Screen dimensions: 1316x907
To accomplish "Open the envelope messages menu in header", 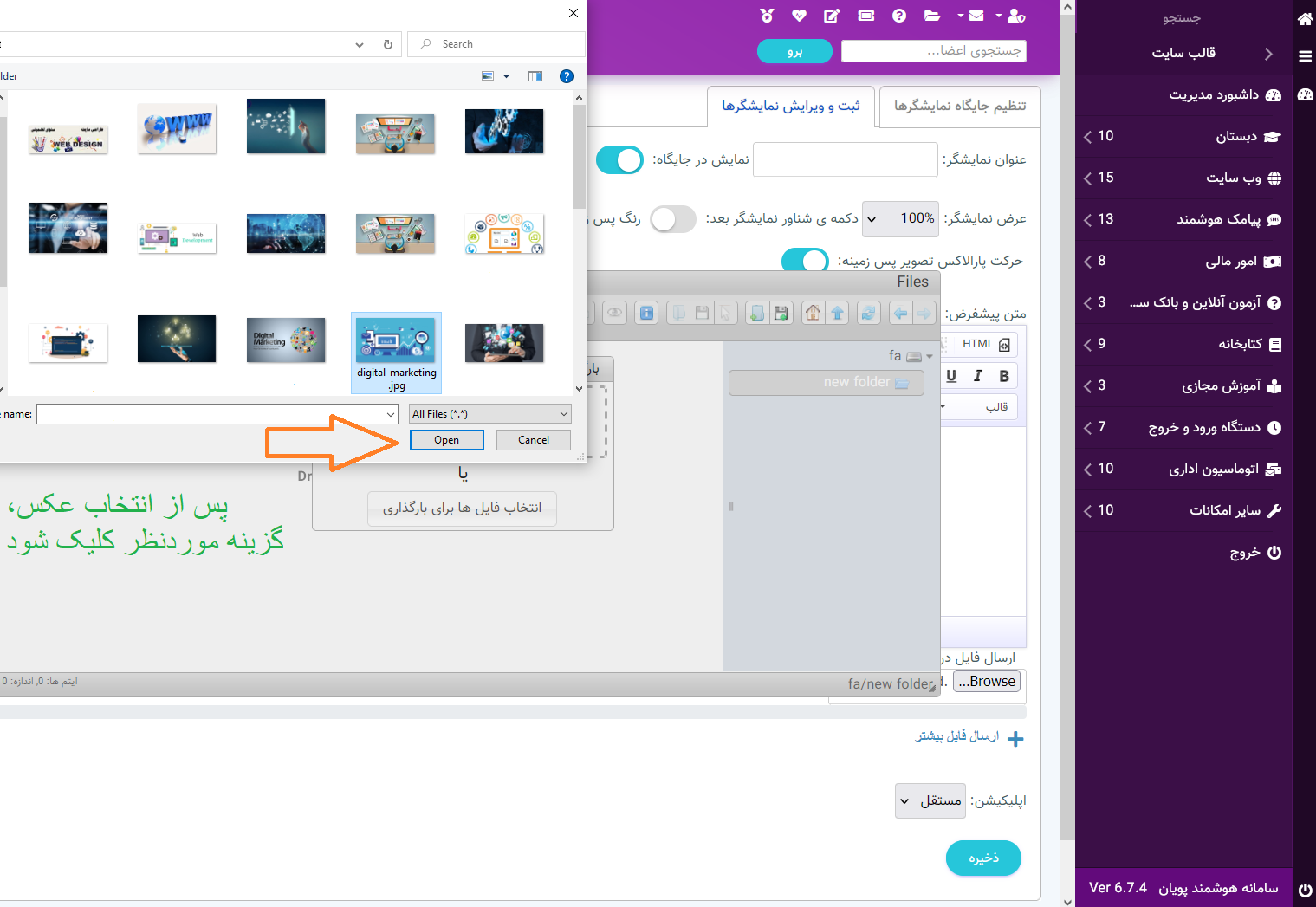I will 971,16.
